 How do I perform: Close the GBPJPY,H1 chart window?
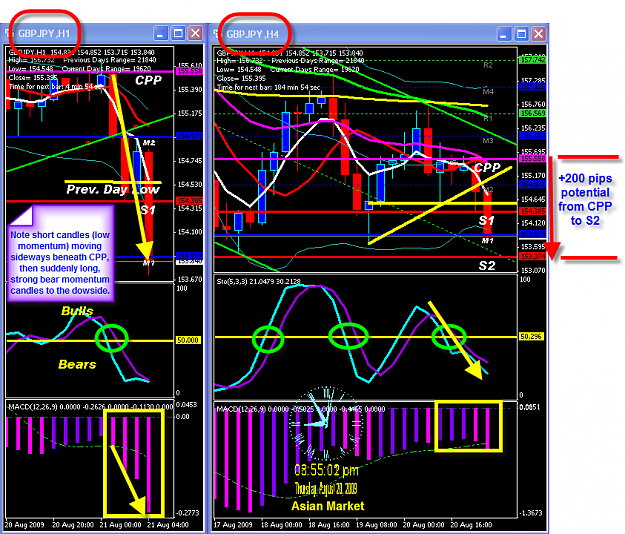tap(195, 33)
